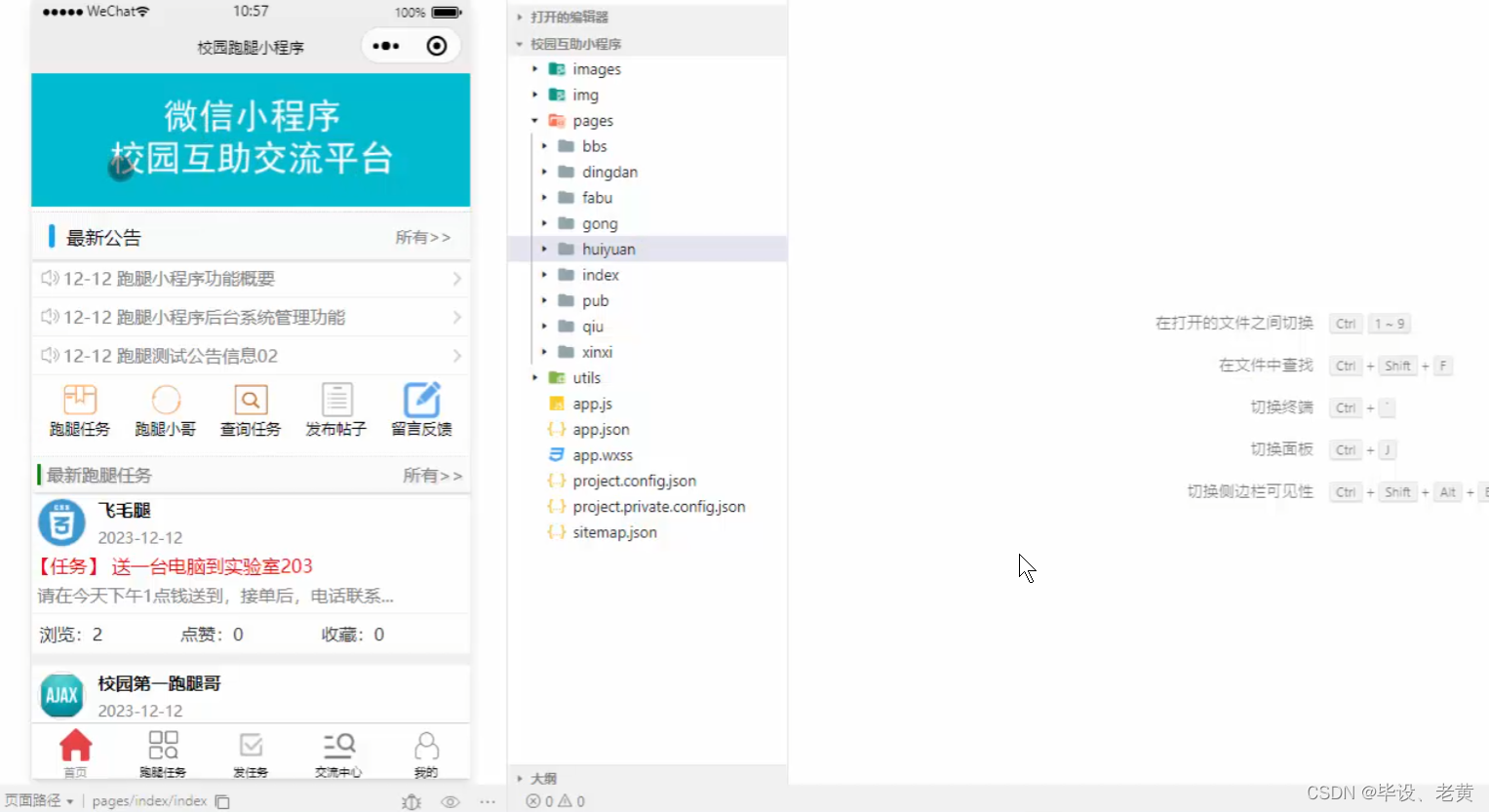The height and width of the screenshot is (812, 1489).
Task: Open the mini program three-dots menu
Action: pos(386,46)
